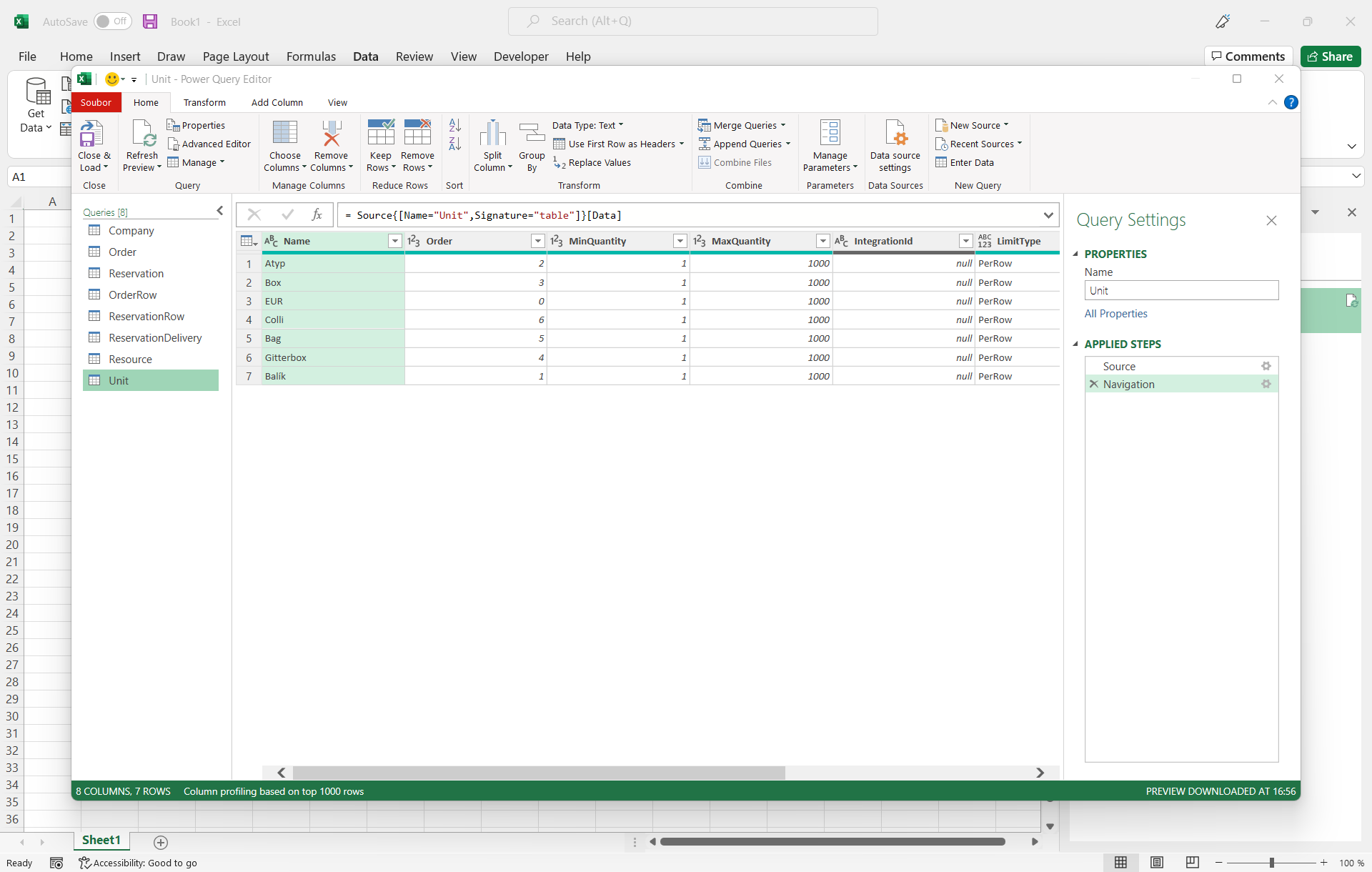The height and width of the screenshot is (872, 1372).
Task: Expand the formula bar chevron
Action: tap(1048, 215)
